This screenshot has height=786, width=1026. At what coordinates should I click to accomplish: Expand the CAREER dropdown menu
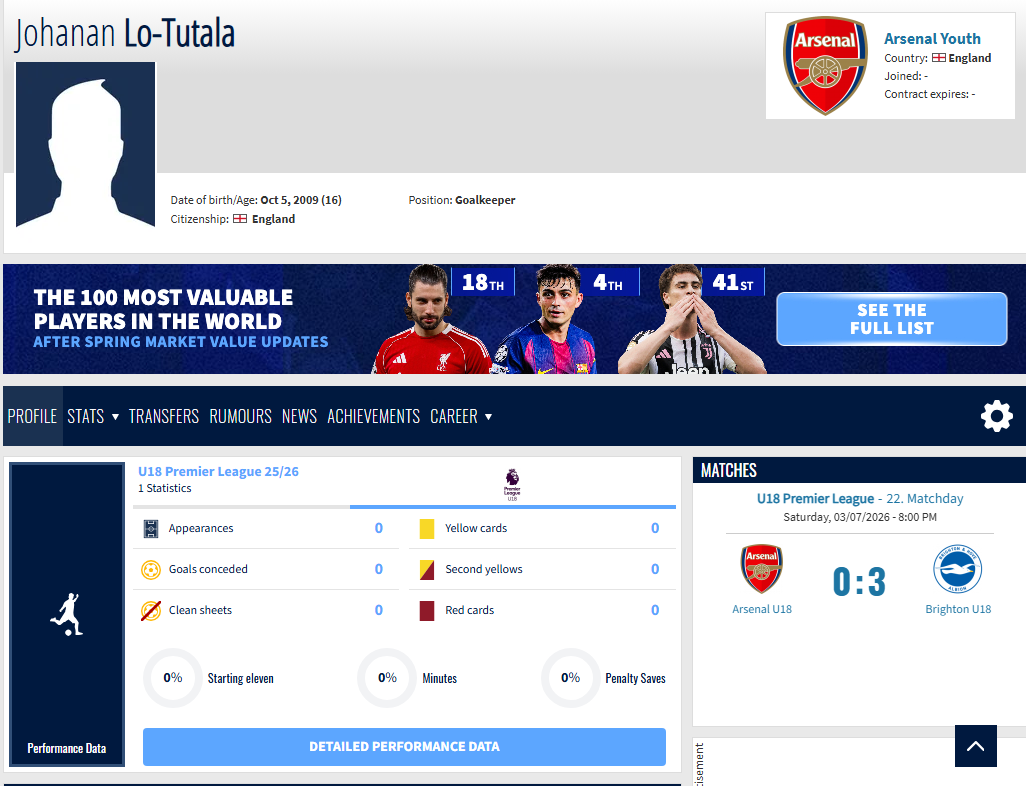[x=461, y=416]
